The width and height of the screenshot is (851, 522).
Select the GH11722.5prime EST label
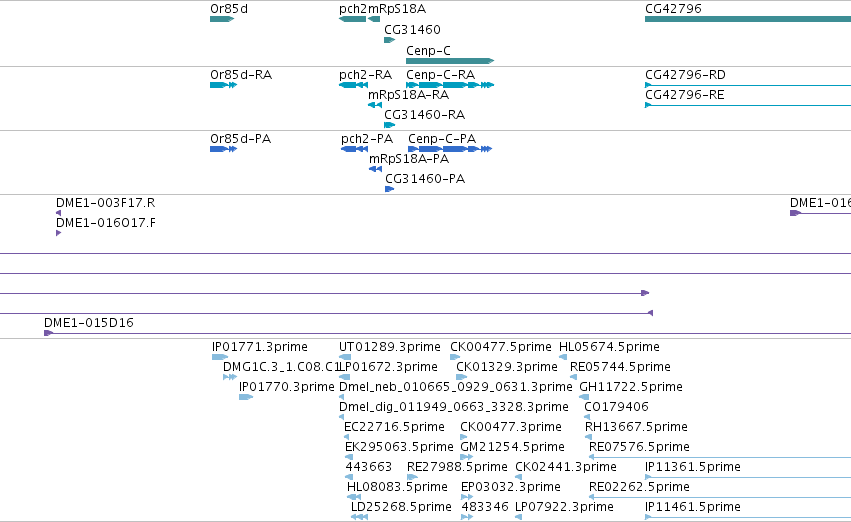[631, 387]
